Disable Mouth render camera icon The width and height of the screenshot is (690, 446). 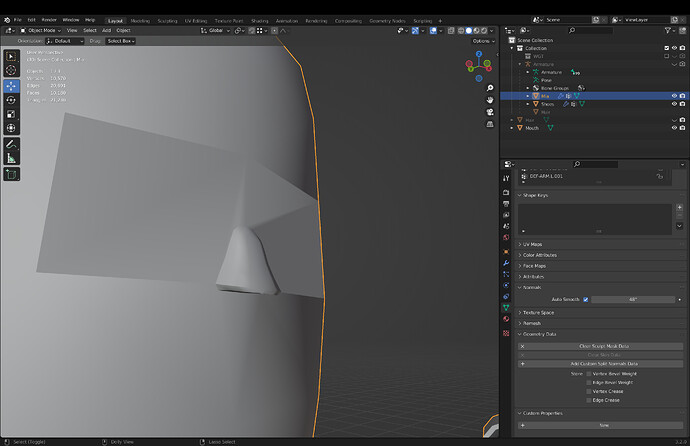[x=682, y=128]
